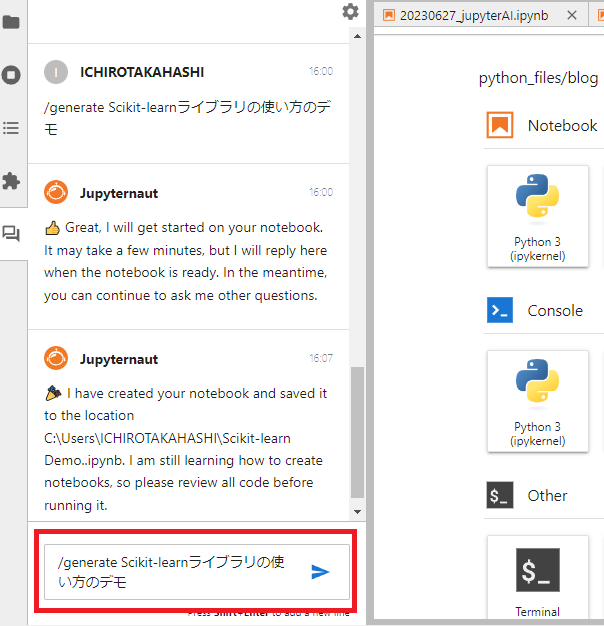The image size is (604, 626).
Task: Select the Jupyter AI chat sidebar icon
Action: click(x=12, y=234)
